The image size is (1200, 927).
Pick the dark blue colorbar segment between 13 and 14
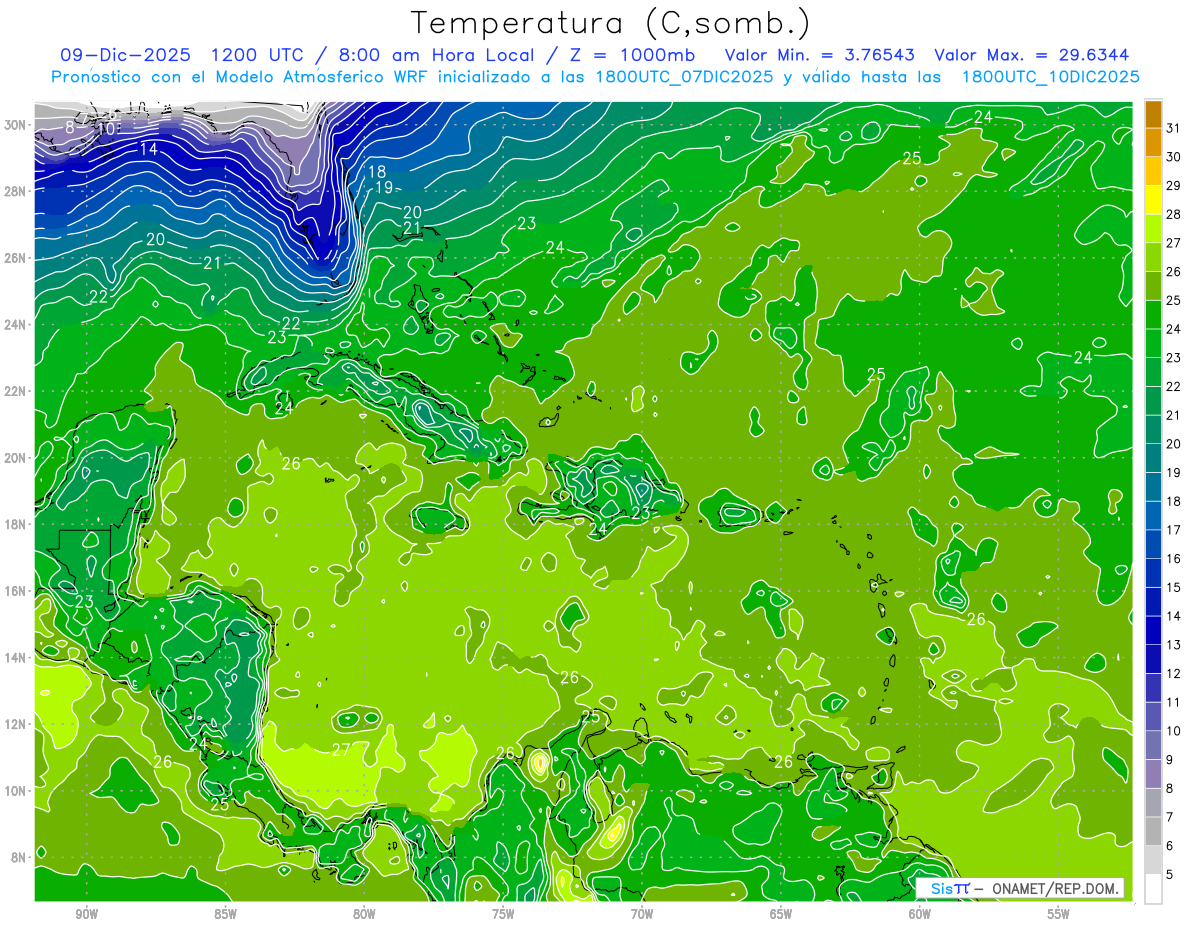coord(1153,631)
